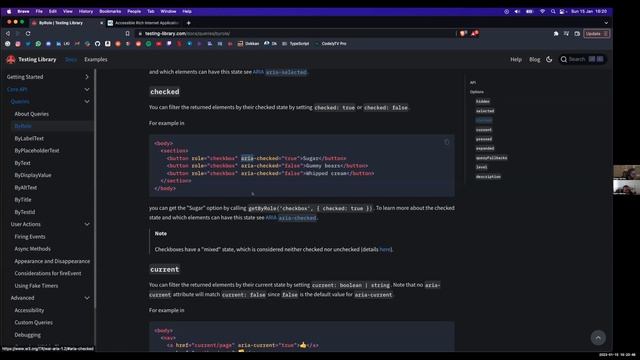Open the Help navbar link

(x=516, y=60)
